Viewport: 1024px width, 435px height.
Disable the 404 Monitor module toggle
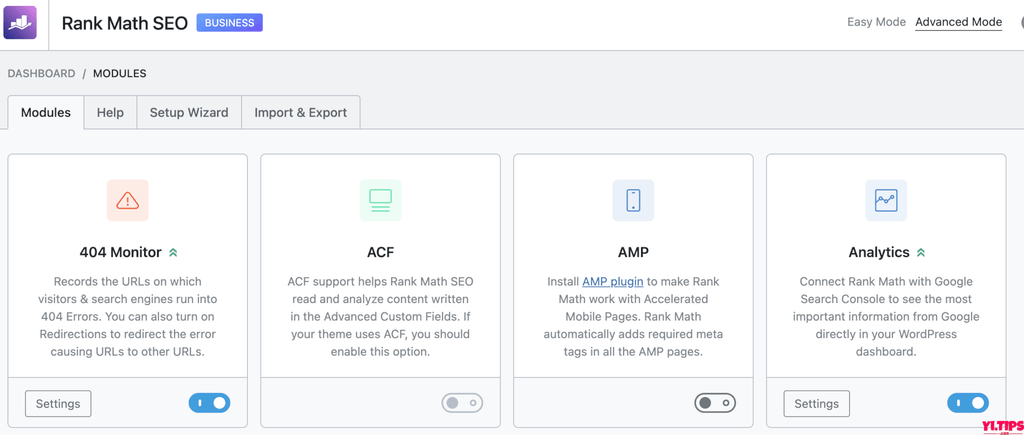(210, 403)
